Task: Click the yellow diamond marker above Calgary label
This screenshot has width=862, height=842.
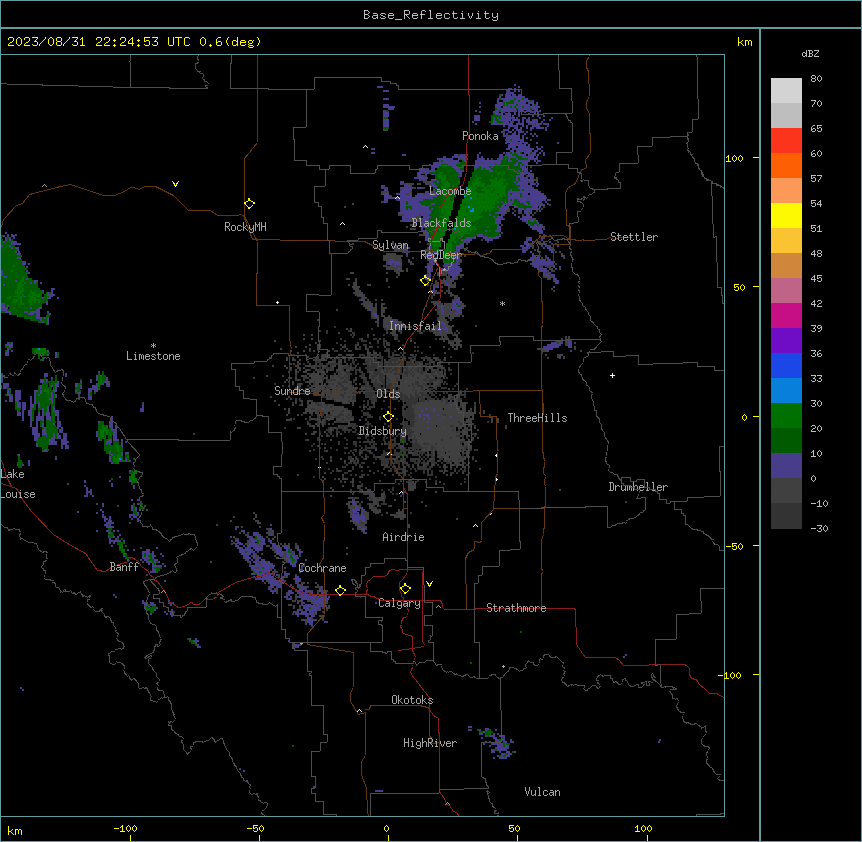Action: [x=405, y=589]
